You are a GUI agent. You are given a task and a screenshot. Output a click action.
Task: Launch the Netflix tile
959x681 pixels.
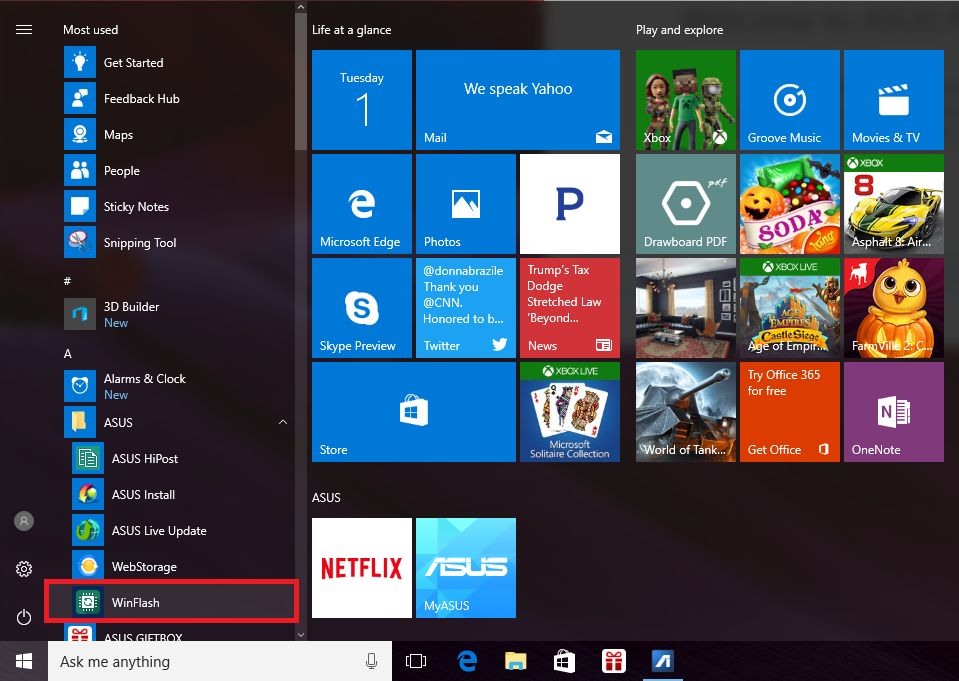(x=361, y=568)
